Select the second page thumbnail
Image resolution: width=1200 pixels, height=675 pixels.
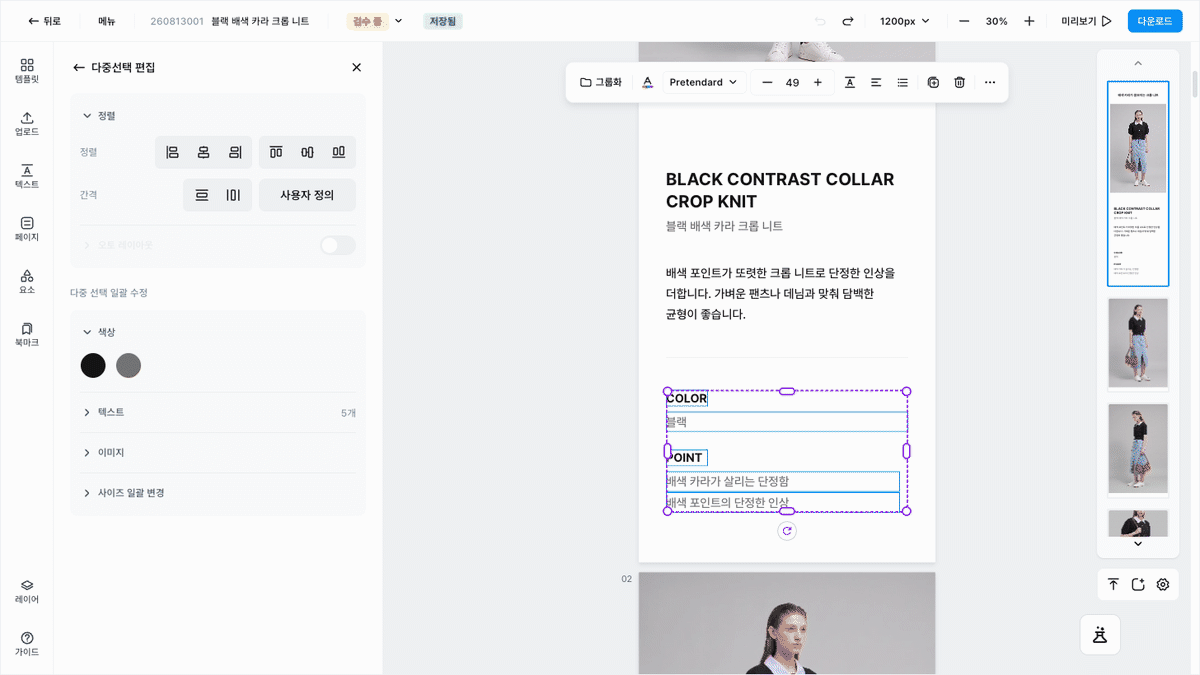click(1138, 343)
